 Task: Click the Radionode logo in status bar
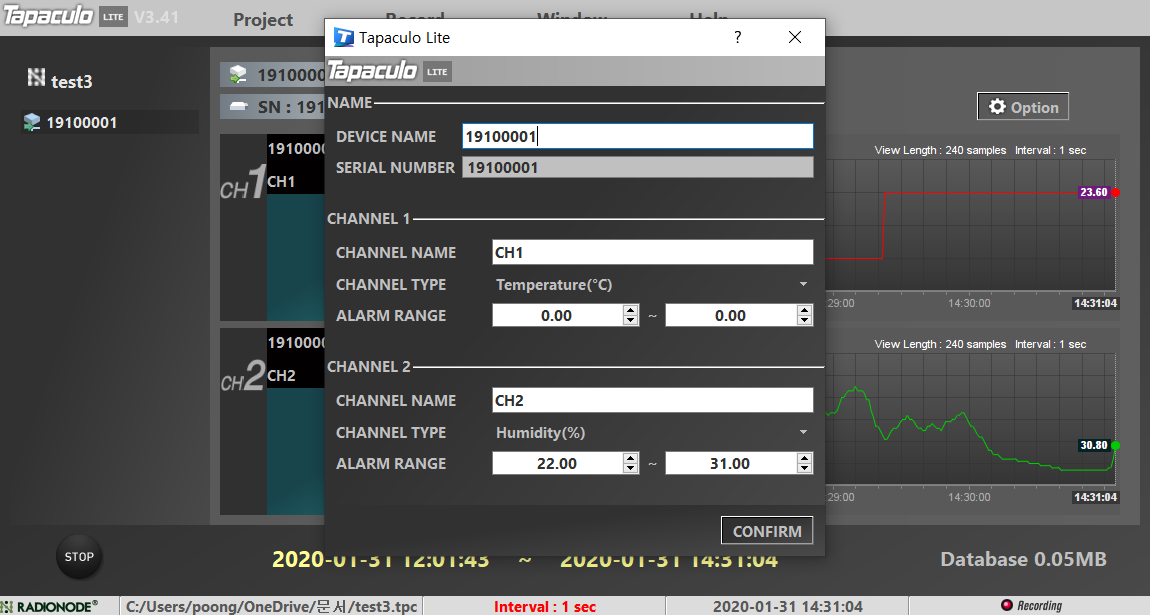pyautogui.click(x=48, y=606)
